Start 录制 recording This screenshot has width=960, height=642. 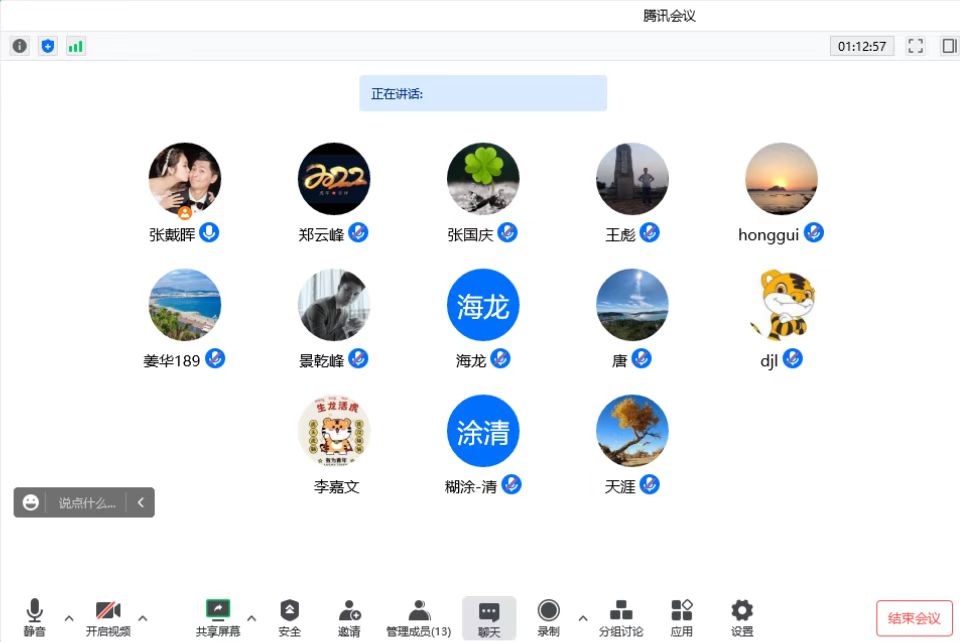click(x=548, y=617)
